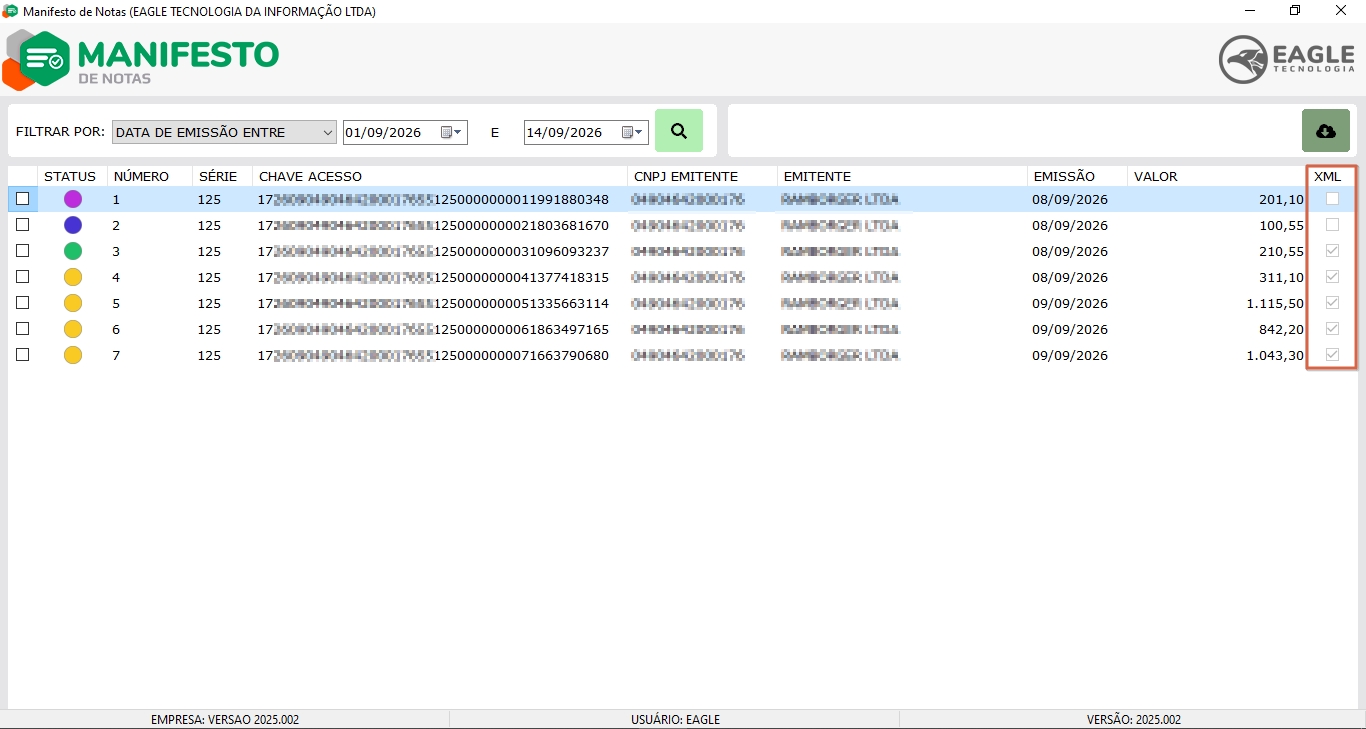This screenshot has height=729, width=1366.
Task: Sort by the SÉRIE column header
Action: pos(223,176)
